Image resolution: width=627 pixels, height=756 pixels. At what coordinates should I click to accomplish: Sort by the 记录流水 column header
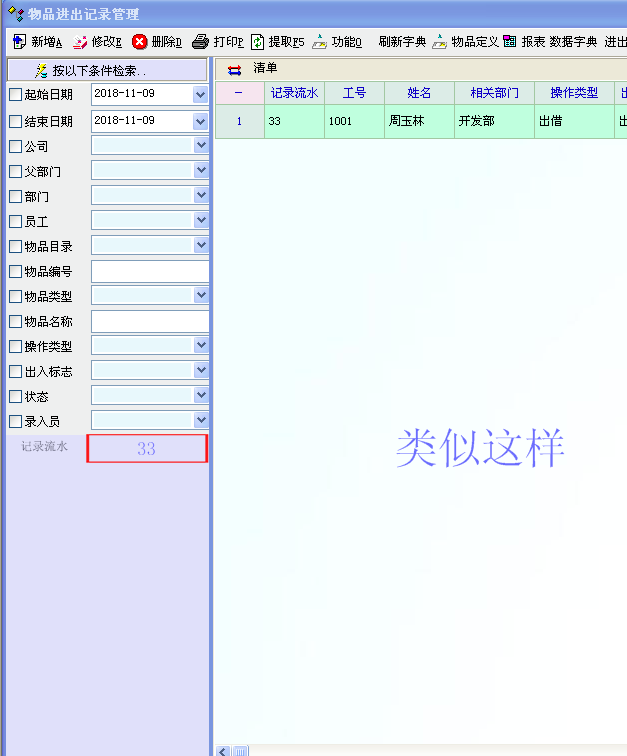click(x=294, y=93)
